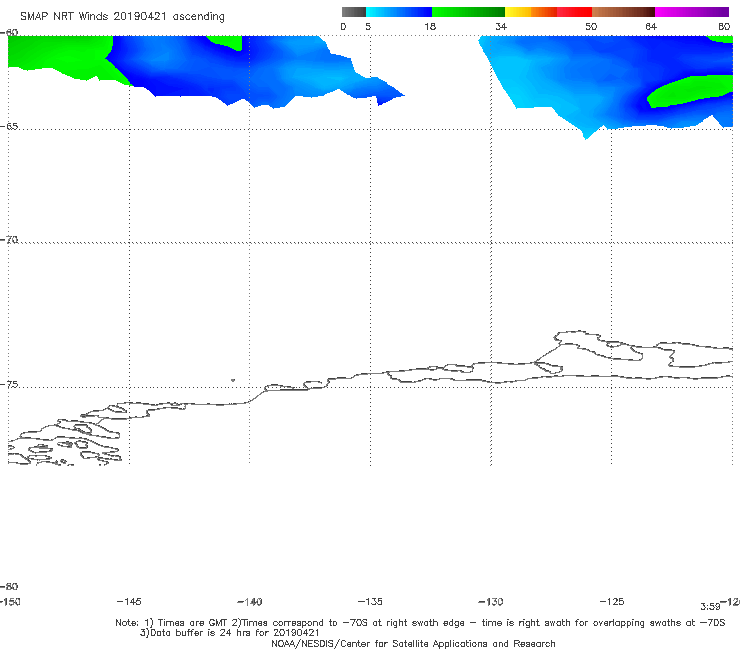This screenshot has height=650, width=740.
Task: Click the "SMAP NRT Winds 20190421 ascending" title
Action: point(122,17)
